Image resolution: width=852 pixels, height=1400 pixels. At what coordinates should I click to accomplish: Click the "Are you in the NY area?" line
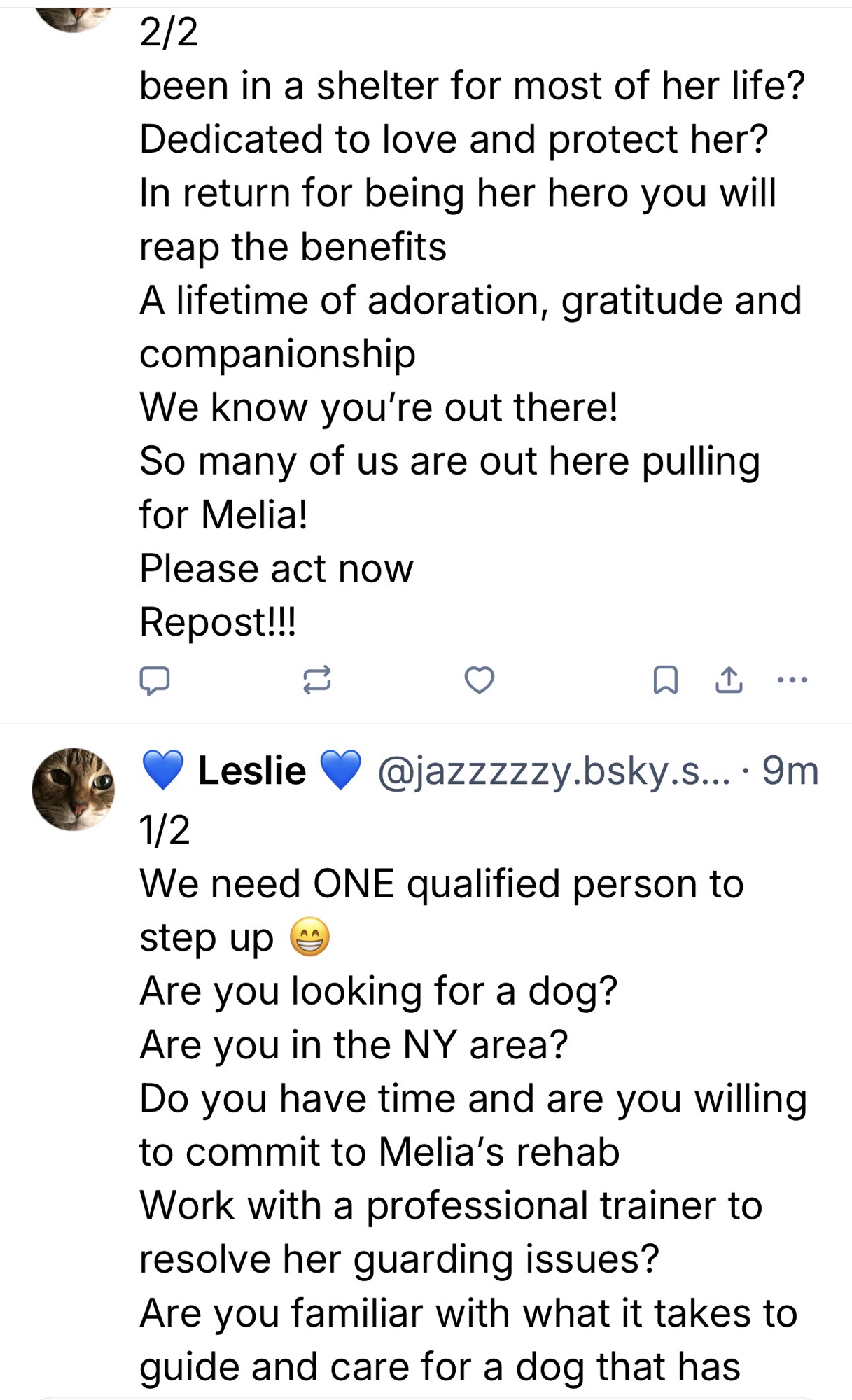tap(354, 1044)
